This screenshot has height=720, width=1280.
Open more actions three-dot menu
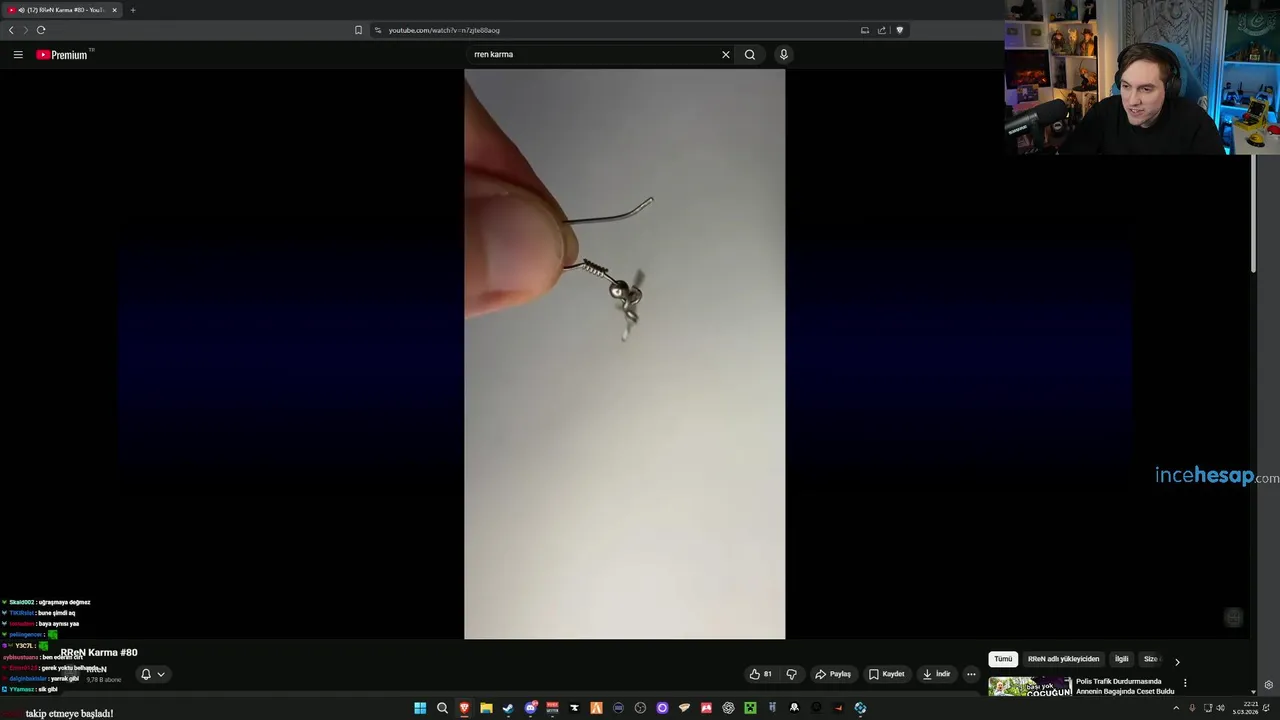[971, 674]
